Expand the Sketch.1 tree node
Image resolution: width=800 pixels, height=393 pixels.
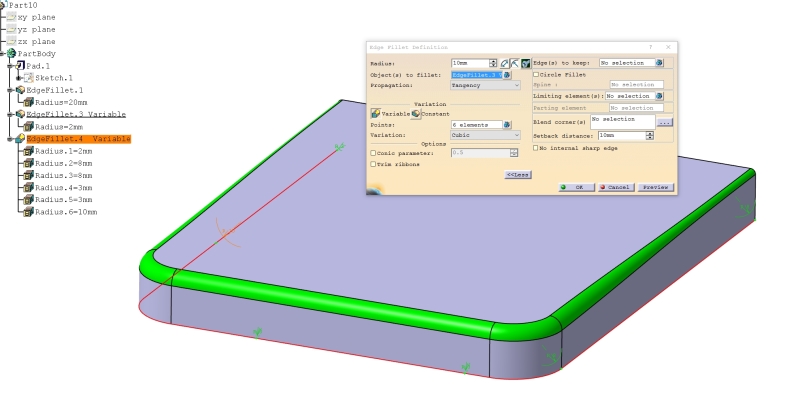pyautogui.click(x=19, y=78)
